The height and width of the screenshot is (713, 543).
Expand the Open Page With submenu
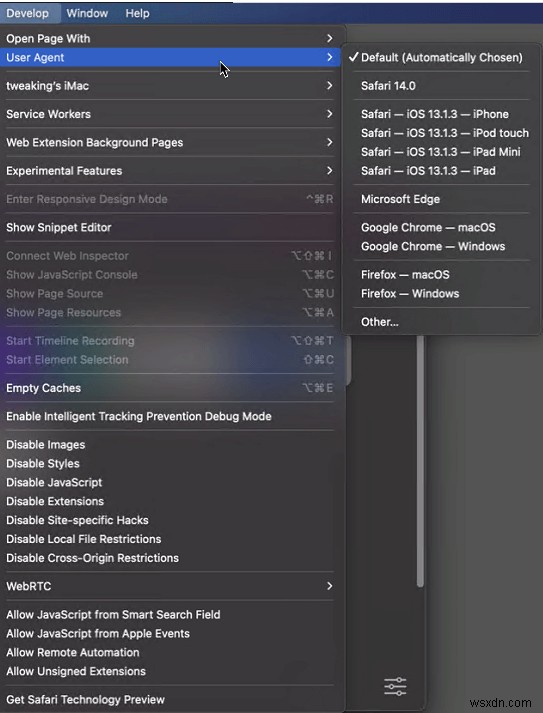coord(170,39)
